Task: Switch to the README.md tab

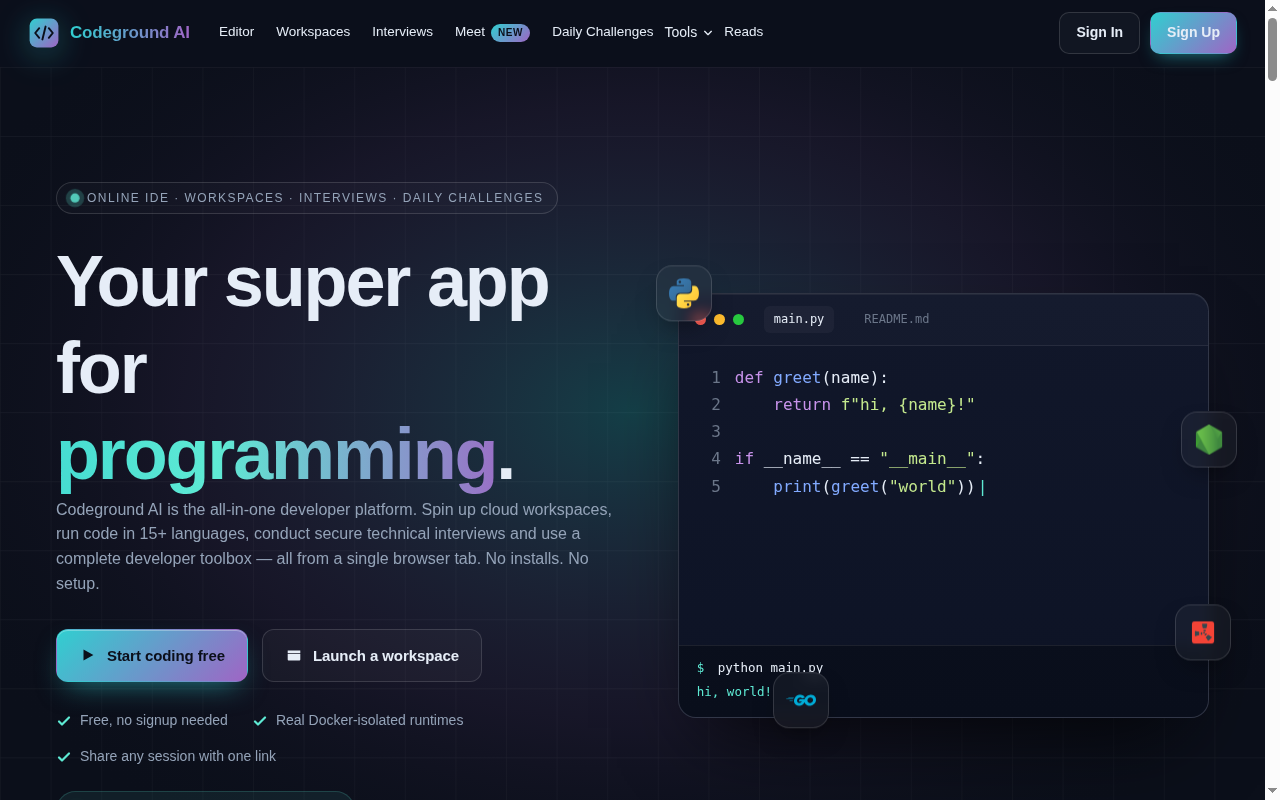Action: (896, 319)
